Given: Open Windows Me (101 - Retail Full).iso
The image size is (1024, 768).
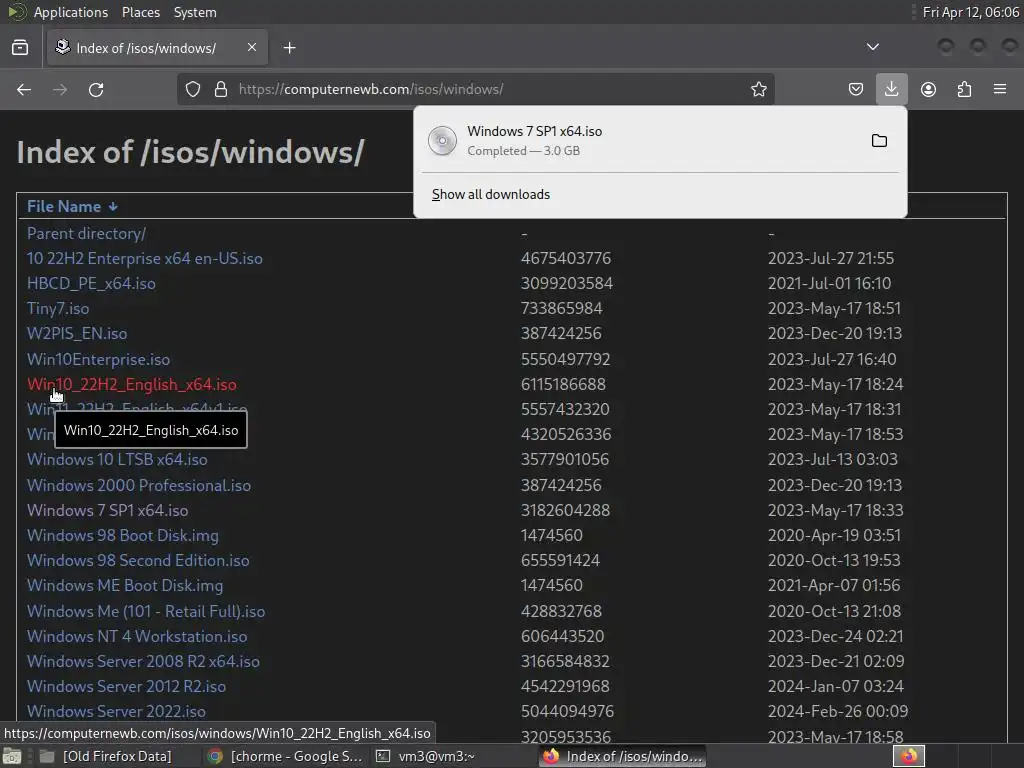Looking at the screenshot, I should [146, 611].
